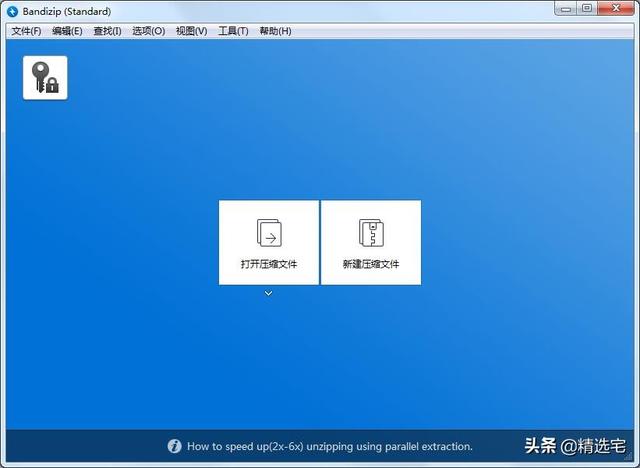Open the password manager key icon

pos(45,78)
